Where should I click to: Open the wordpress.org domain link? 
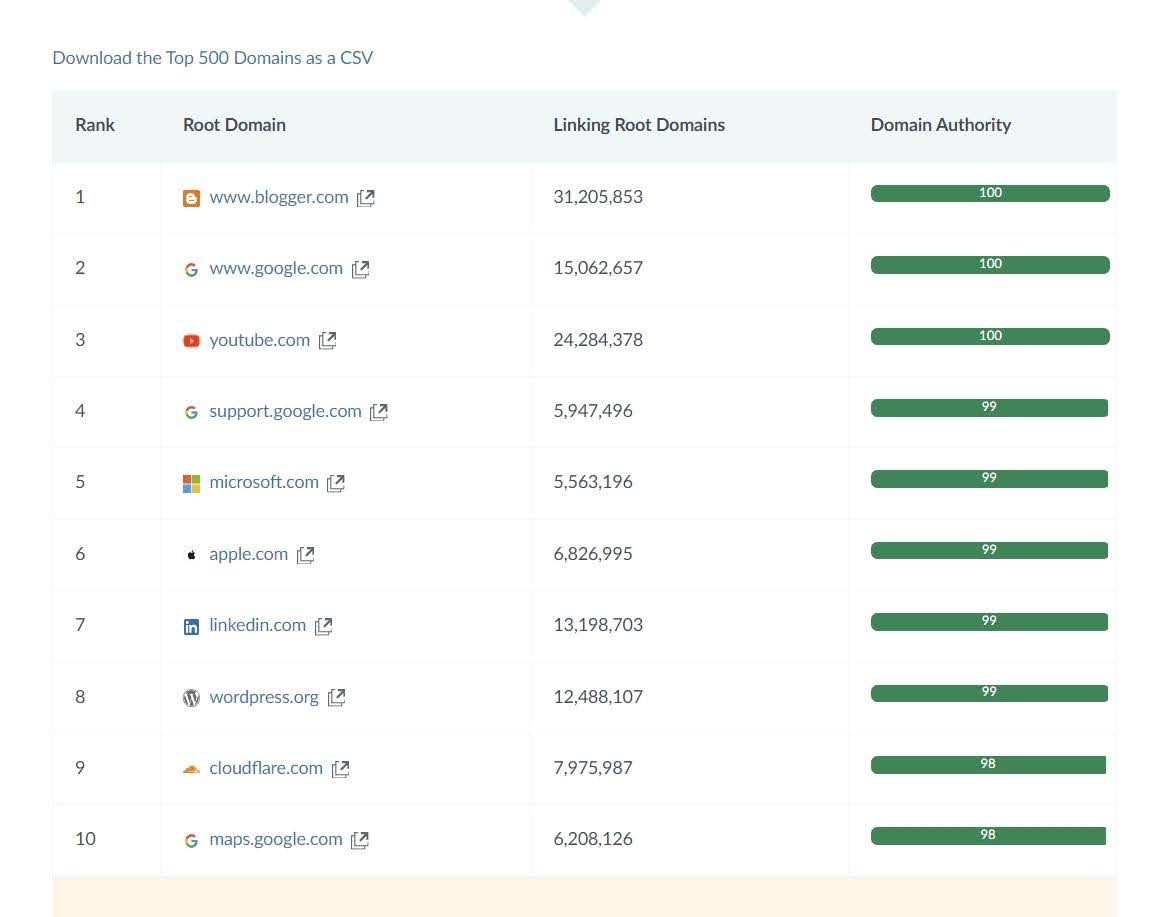coord(264,697)
